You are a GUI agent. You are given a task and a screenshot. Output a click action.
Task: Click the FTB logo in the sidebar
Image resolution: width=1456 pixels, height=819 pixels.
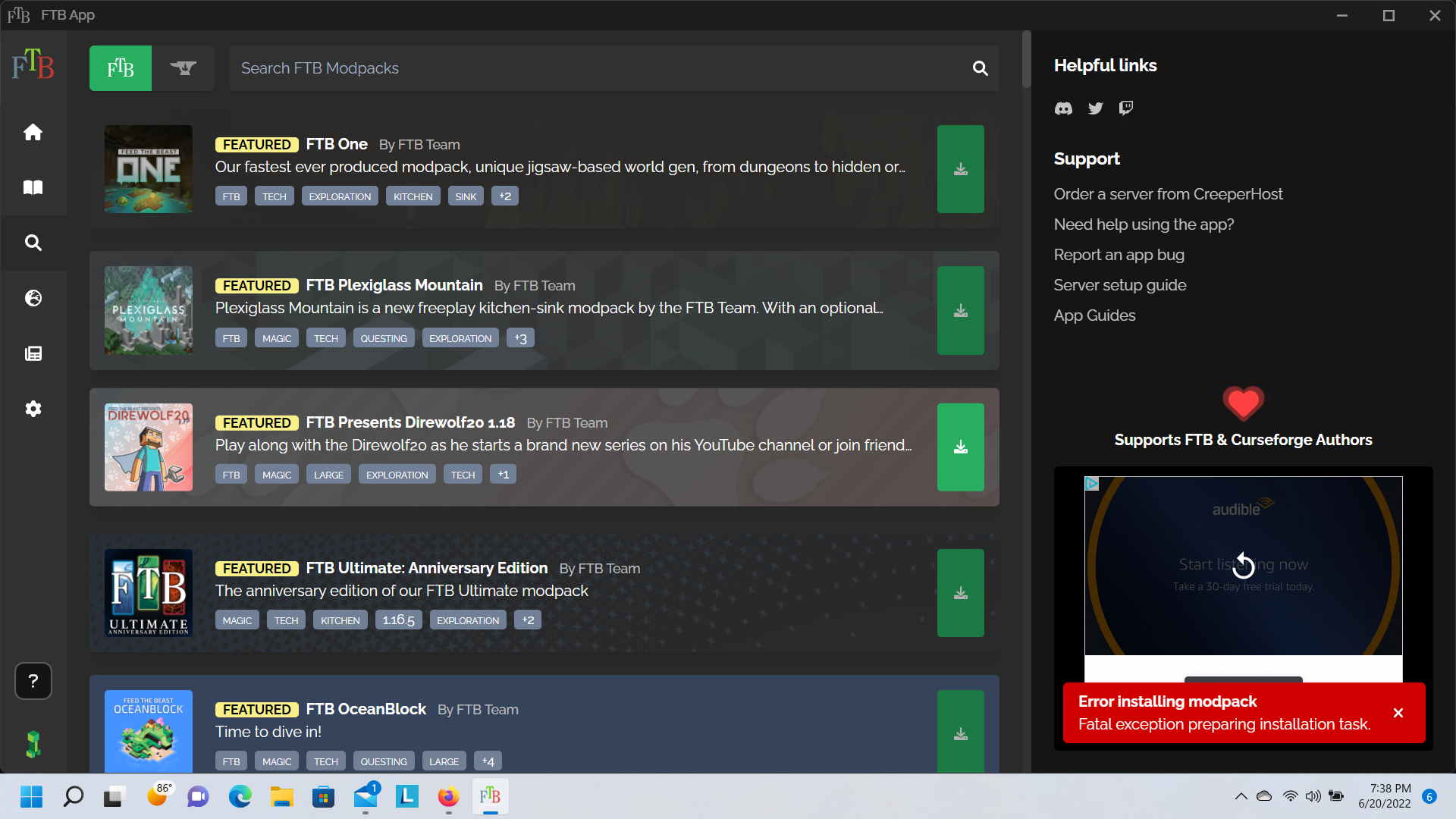pos(33,64)
